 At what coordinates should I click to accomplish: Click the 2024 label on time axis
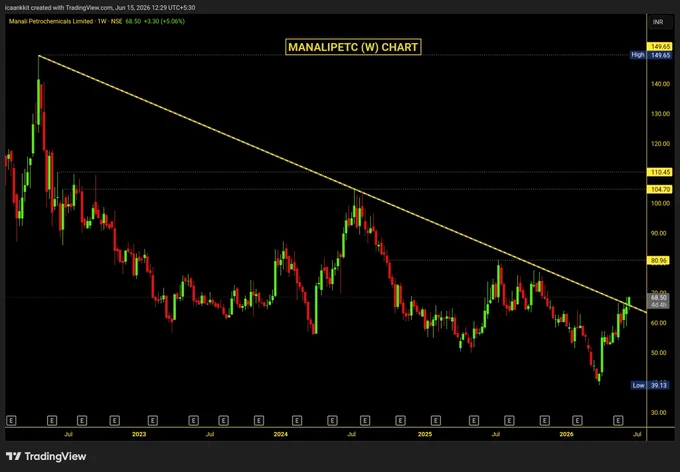[x=281, y=434]
